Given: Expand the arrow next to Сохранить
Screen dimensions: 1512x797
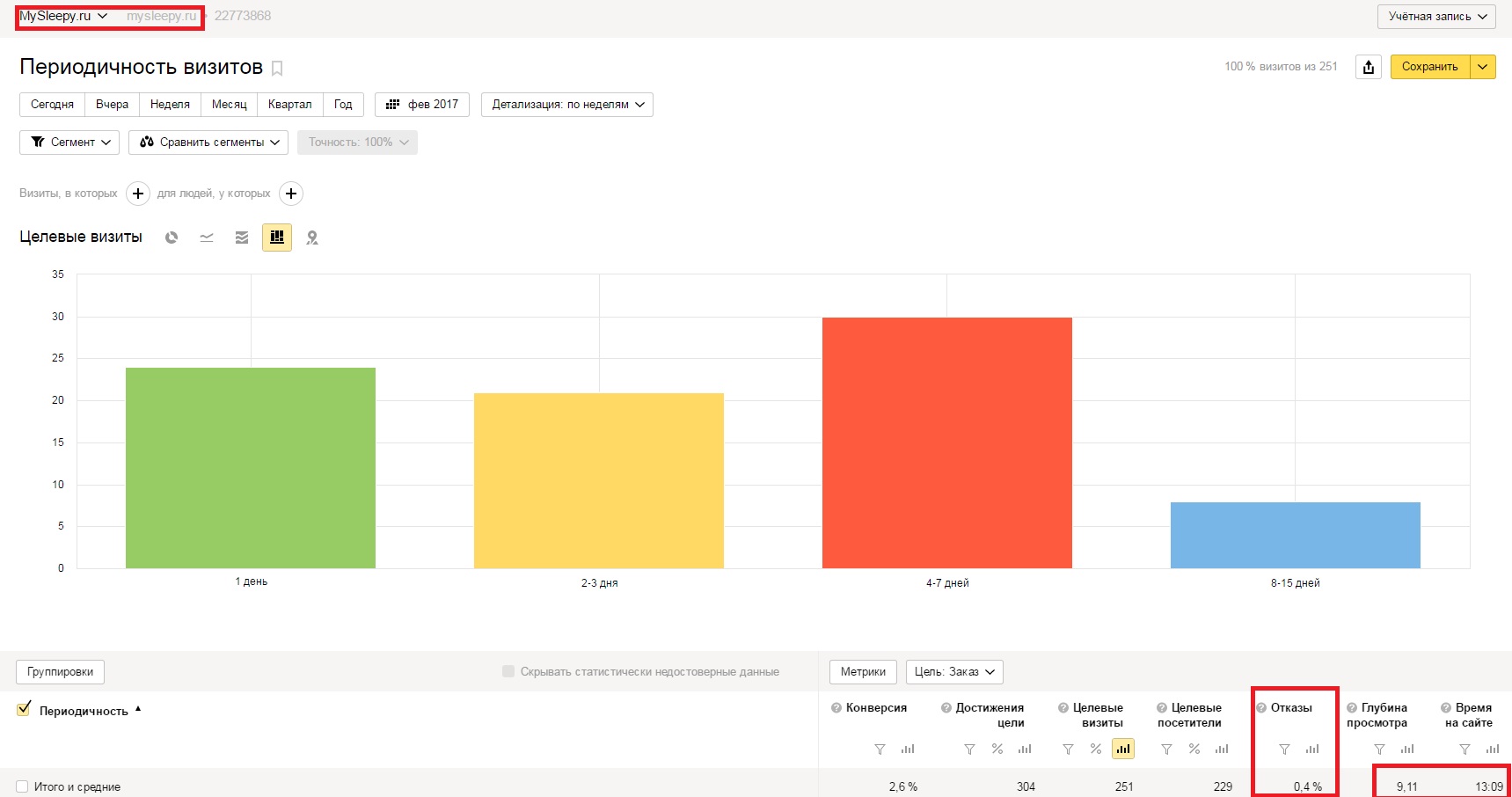Looking at the screenshot, I should pyautogui.click(x=1483, y=67).
